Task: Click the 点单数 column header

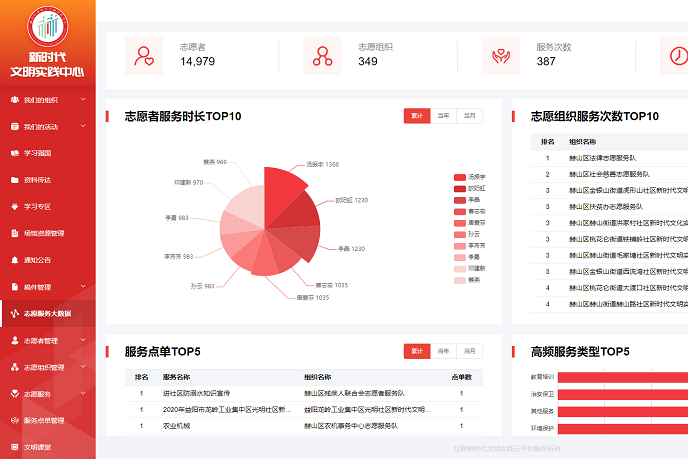Action: [x=462, y=377]
